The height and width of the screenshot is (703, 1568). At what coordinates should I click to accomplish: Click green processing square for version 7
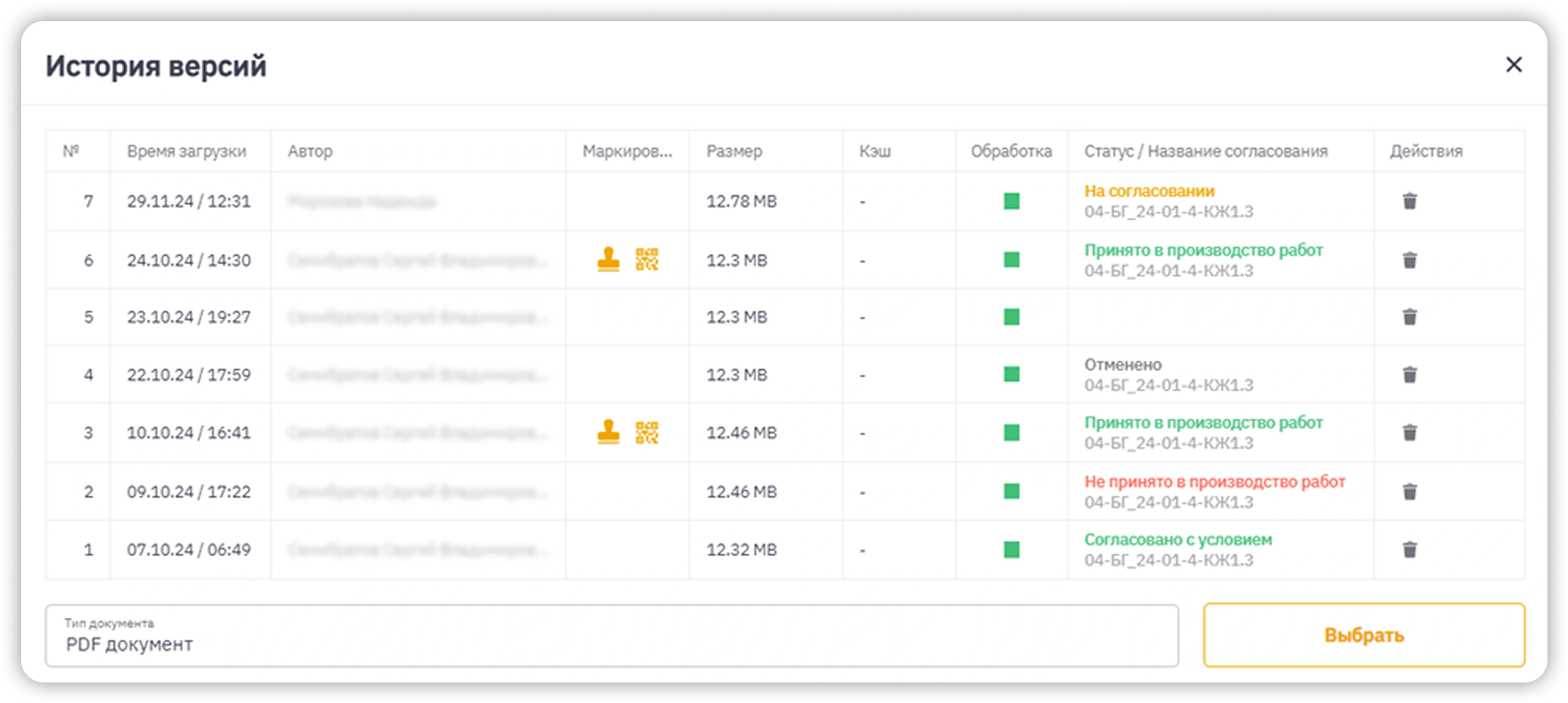click(1011, 201)
